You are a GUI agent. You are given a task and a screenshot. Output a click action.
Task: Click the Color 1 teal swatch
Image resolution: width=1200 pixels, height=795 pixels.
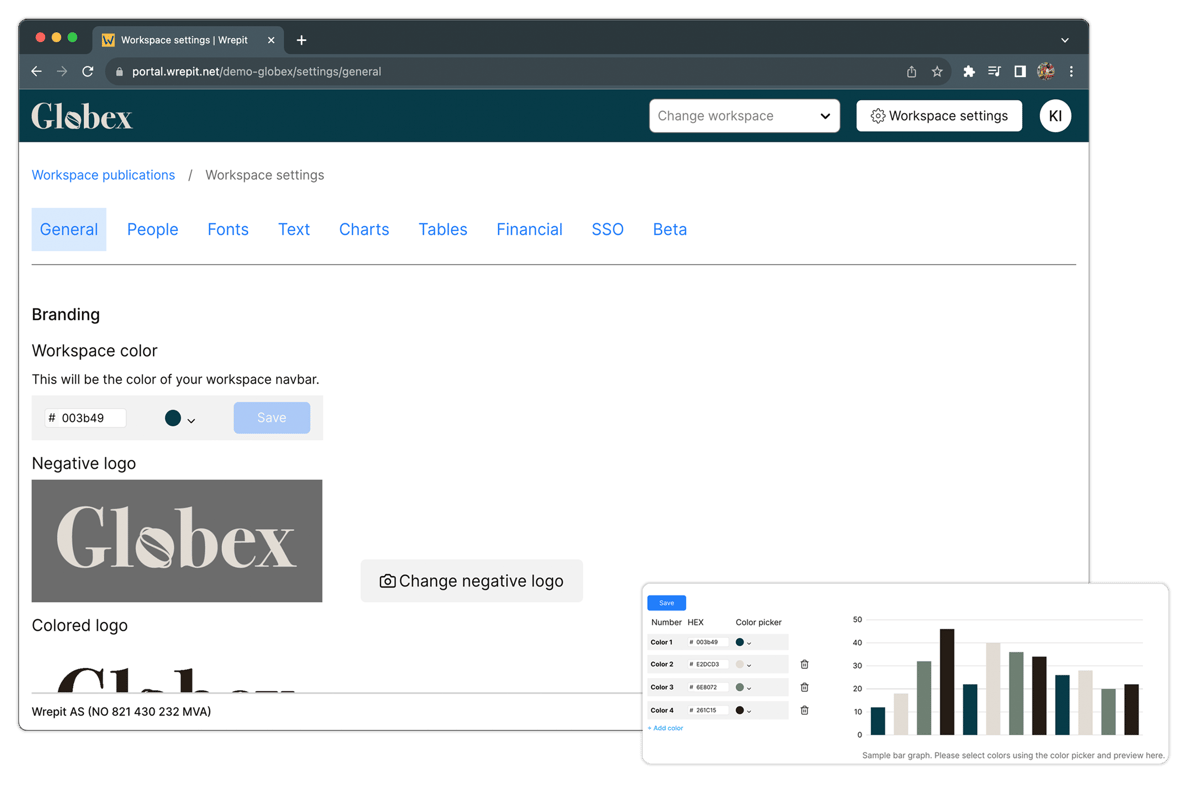coord(740,642)
